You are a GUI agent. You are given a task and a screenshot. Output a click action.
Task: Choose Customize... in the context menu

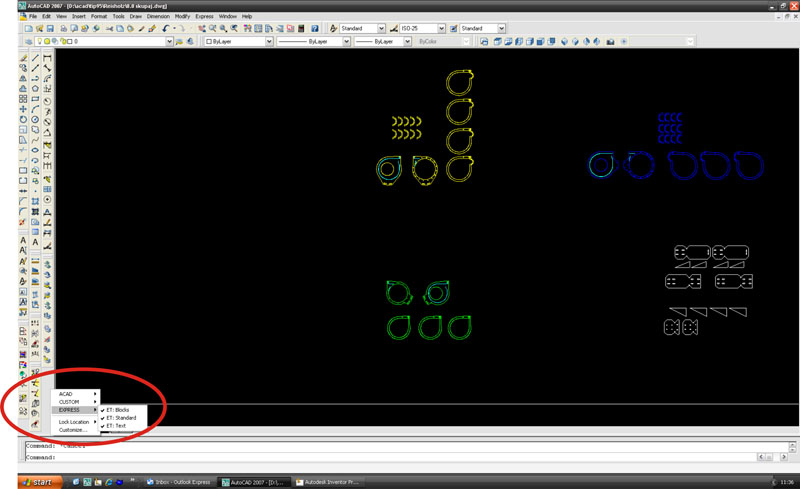(x=72, y=430)
